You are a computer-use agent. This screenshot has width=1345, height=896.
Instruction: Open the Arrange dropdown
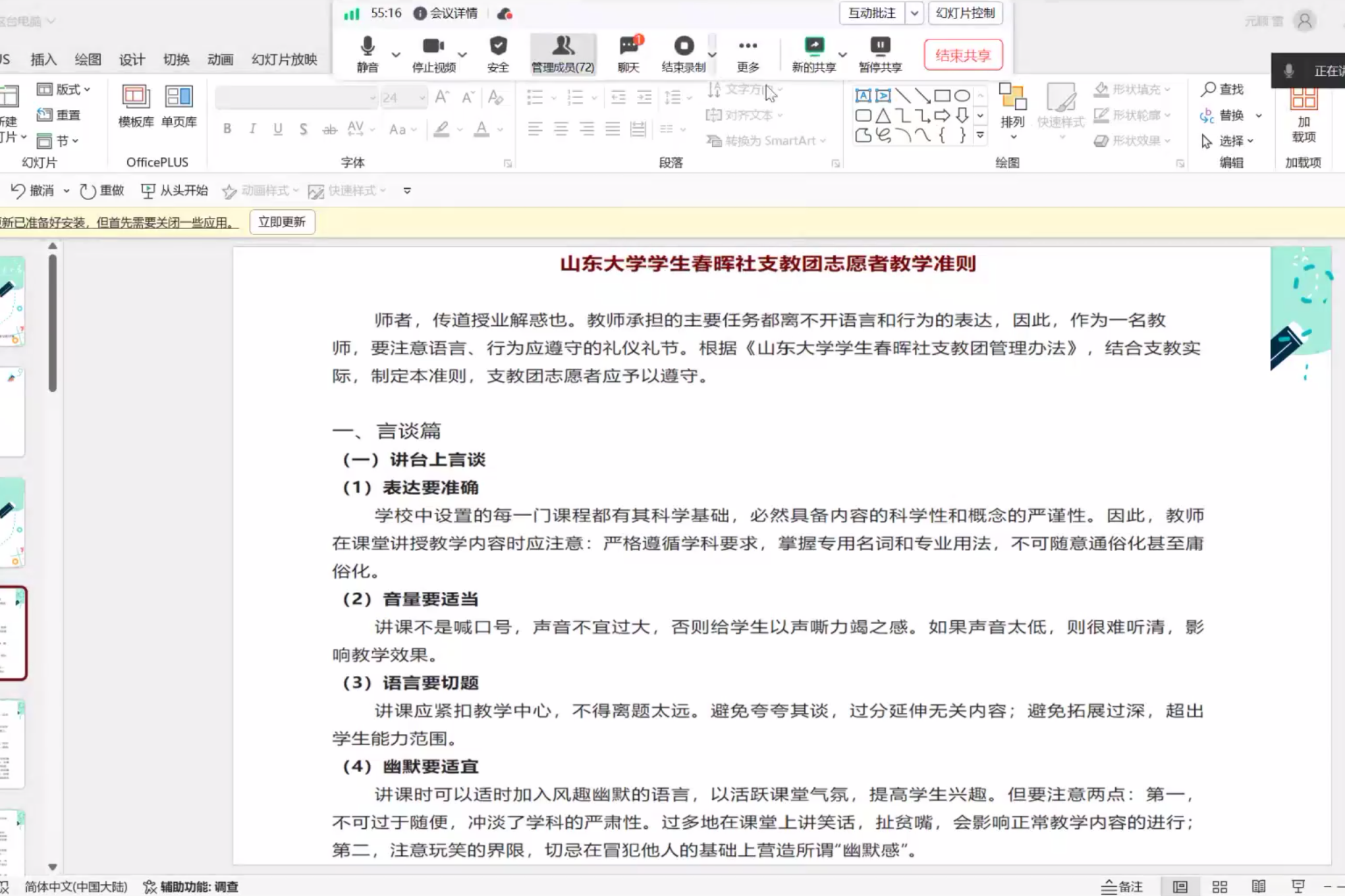coord(1012,112)
